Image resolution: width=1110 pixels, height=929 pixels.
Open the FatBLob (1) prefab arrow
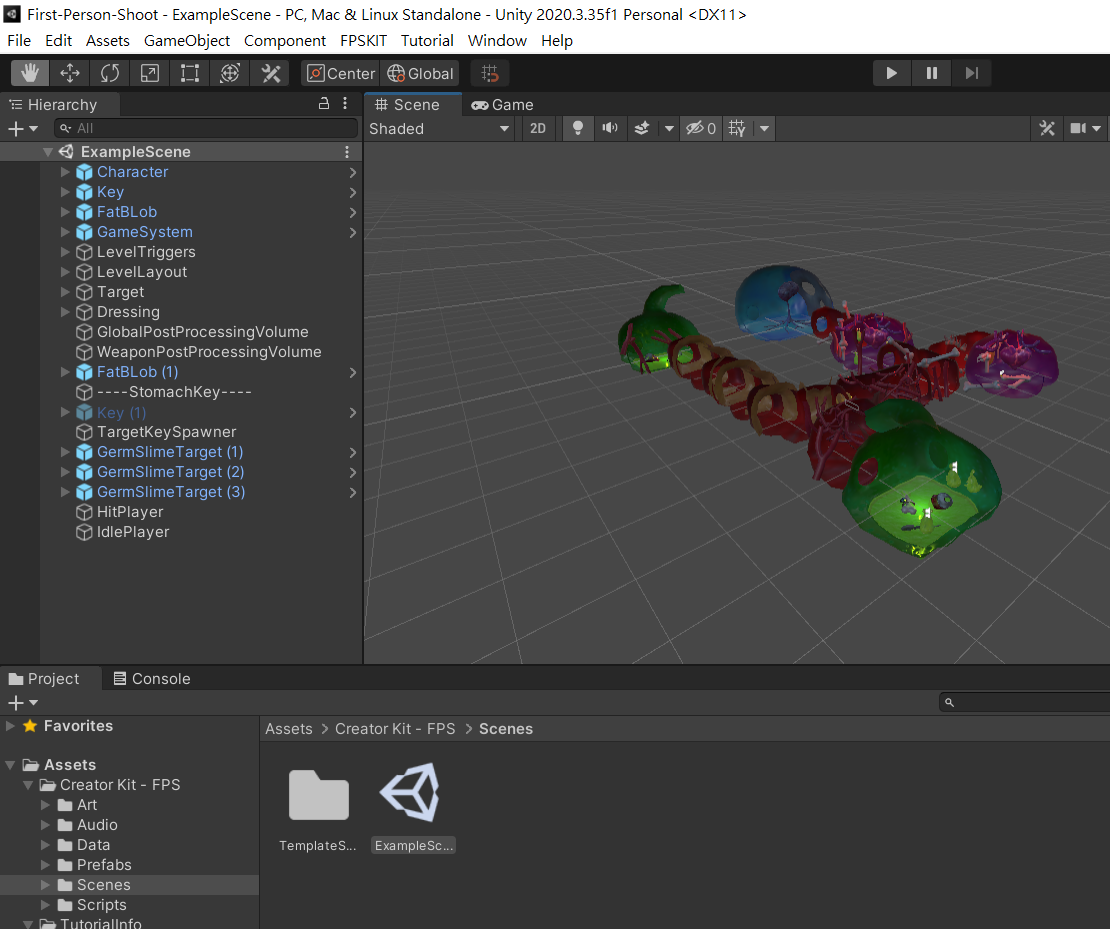[353, 372]
